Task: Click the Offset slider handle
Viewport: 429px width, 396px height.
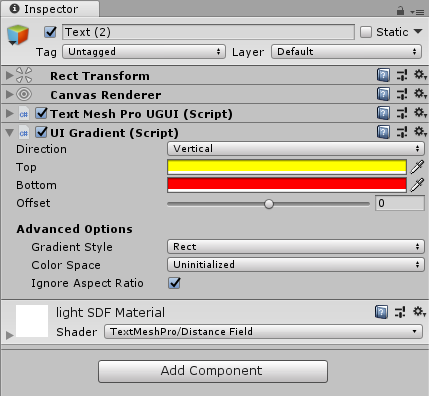Action: pos(269,204)
